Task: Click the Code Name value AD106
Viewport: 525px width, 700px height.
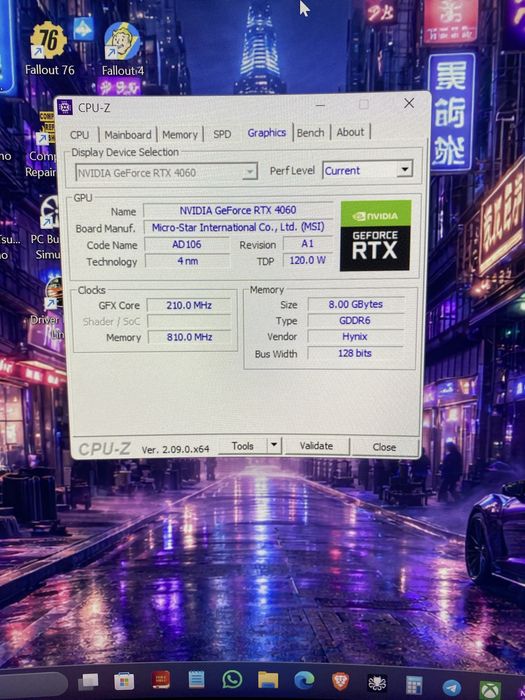Action: click(x=187, y=244)
